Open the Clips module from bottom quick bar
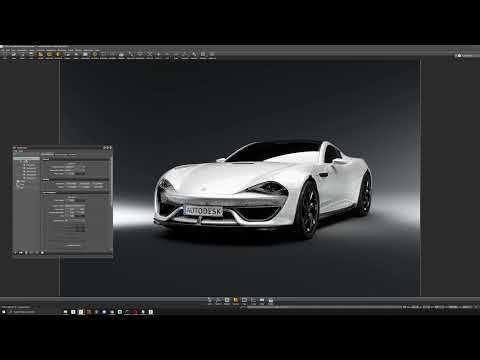 [244, 301]
